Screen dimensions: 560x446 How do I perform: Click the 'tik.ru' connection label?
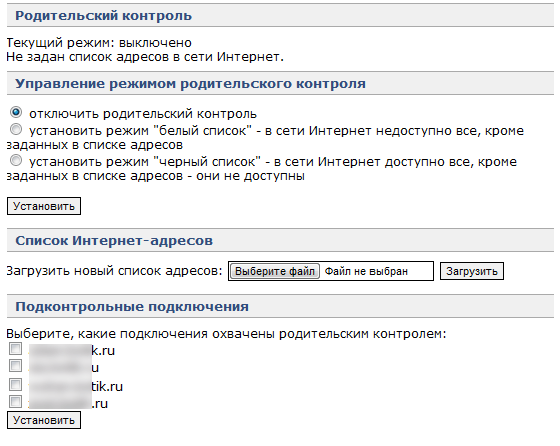pos(76,386)
